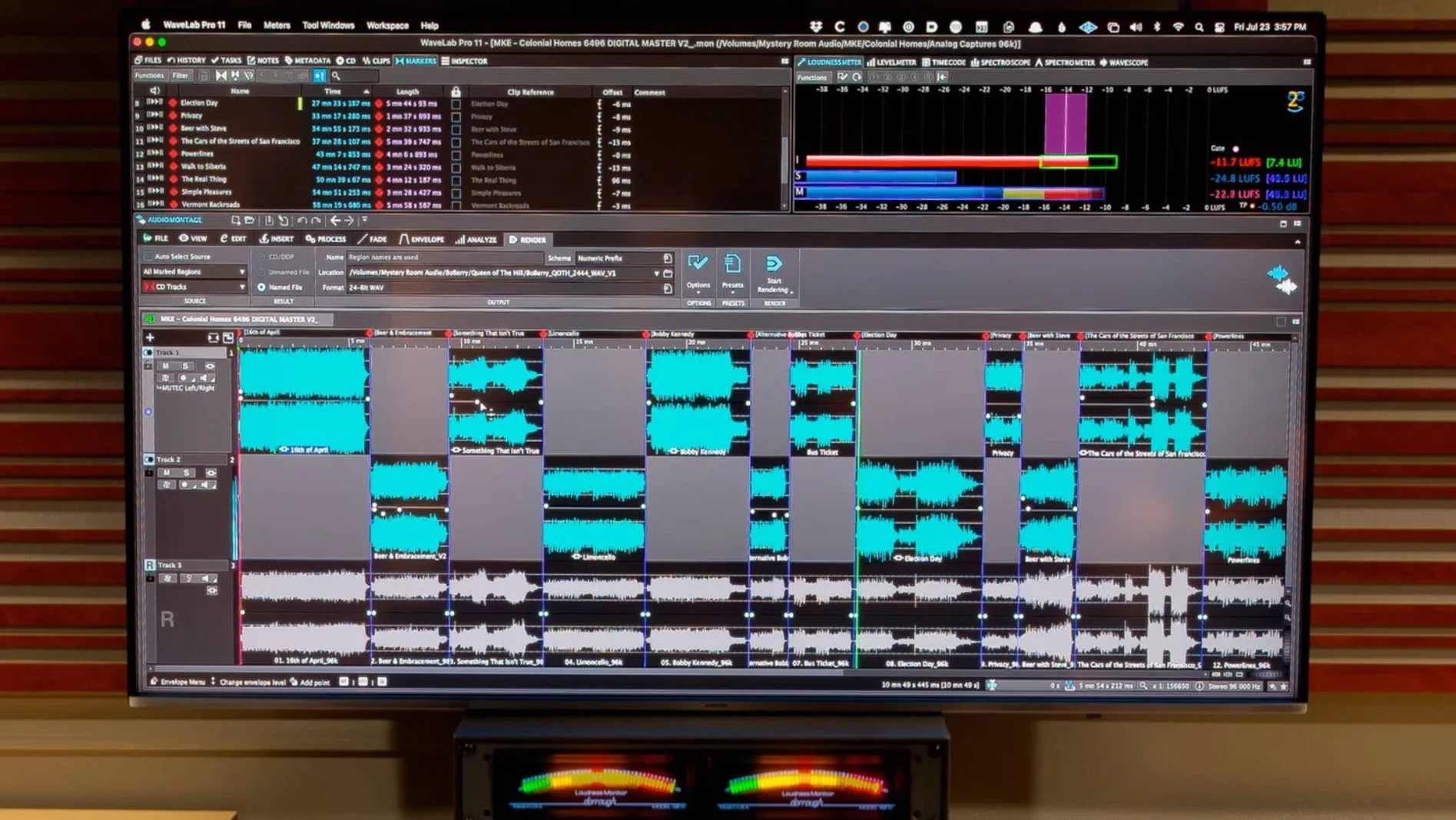Click the speaker icon on Track 2 controls

point(205,485)
